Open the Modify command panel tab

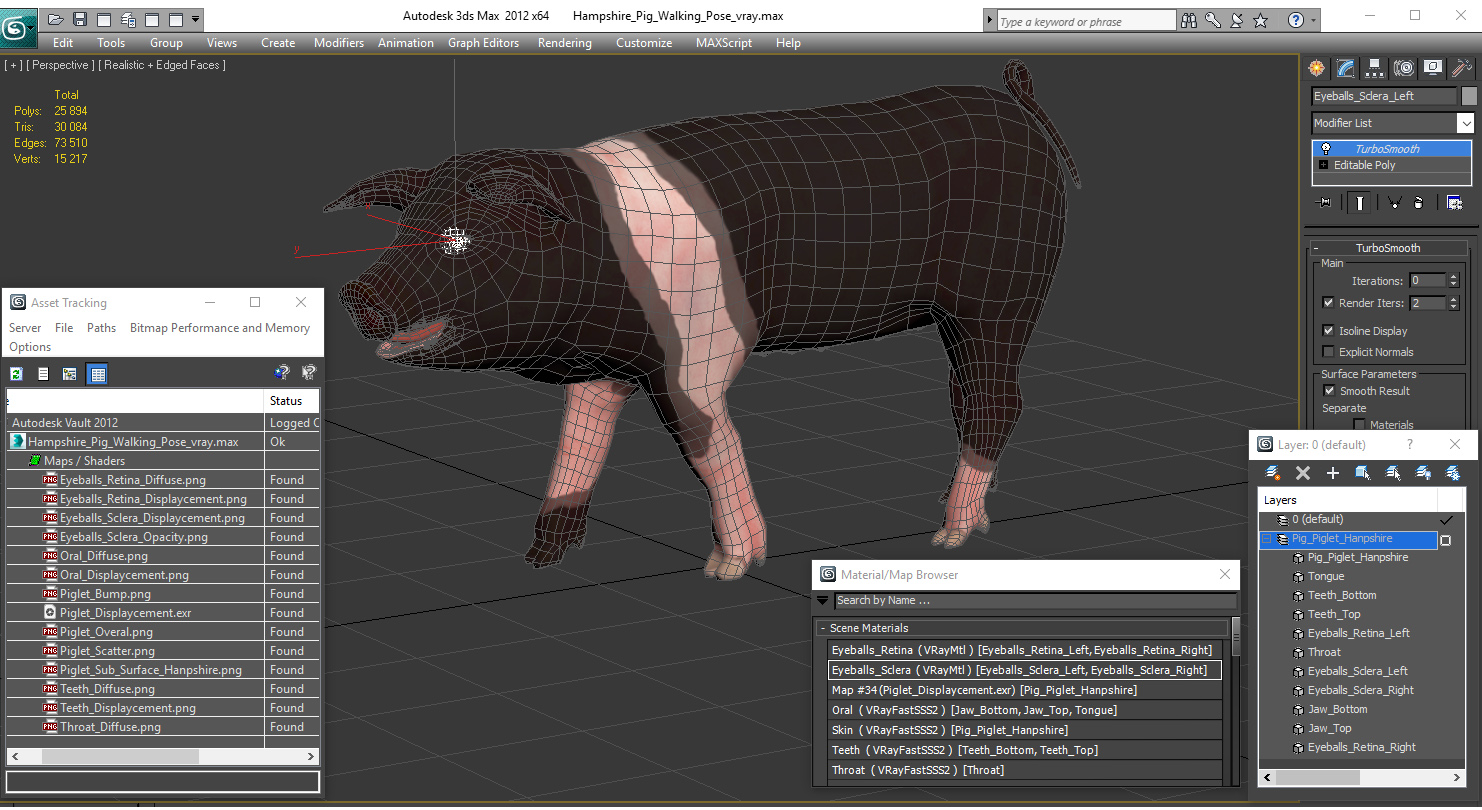point(1346,68)
